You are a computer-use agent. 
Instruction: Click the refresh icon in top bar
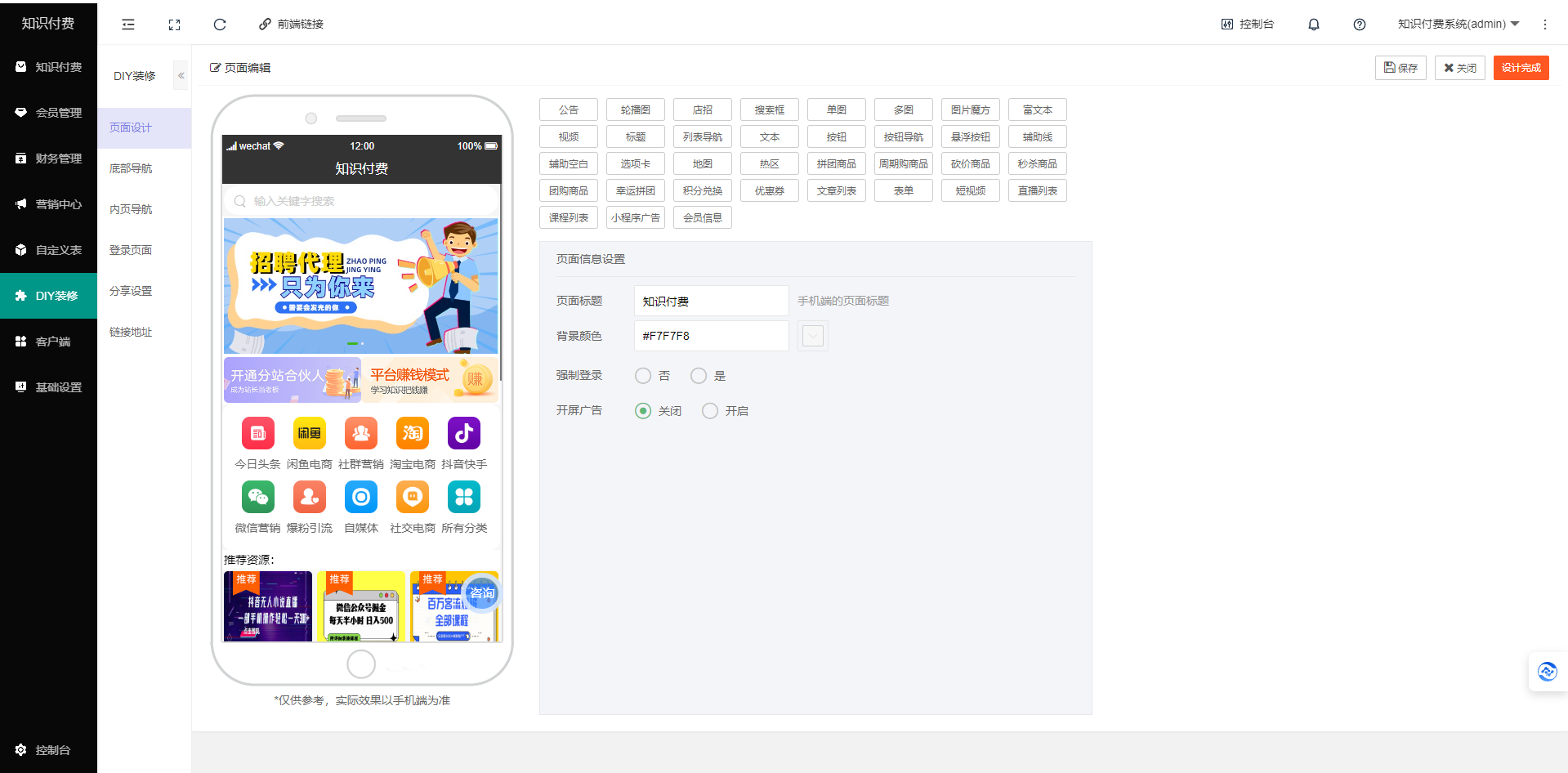(220, 25)
